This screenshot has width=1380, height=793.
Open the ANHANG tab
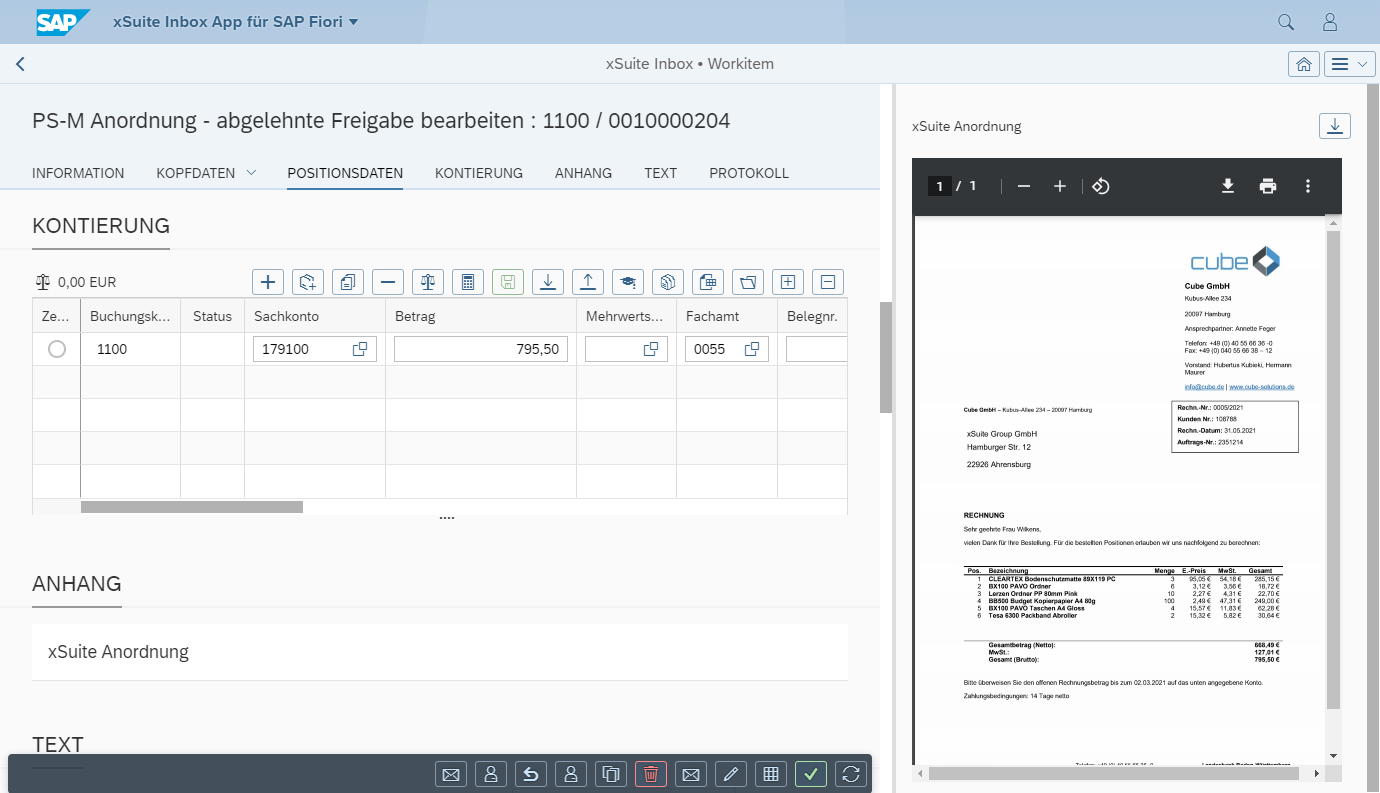point(583,172)
